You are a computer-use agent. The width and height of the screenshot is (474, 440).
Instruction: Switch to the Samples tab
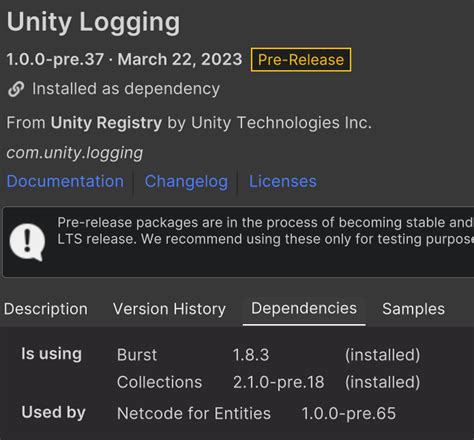[413, 309]
